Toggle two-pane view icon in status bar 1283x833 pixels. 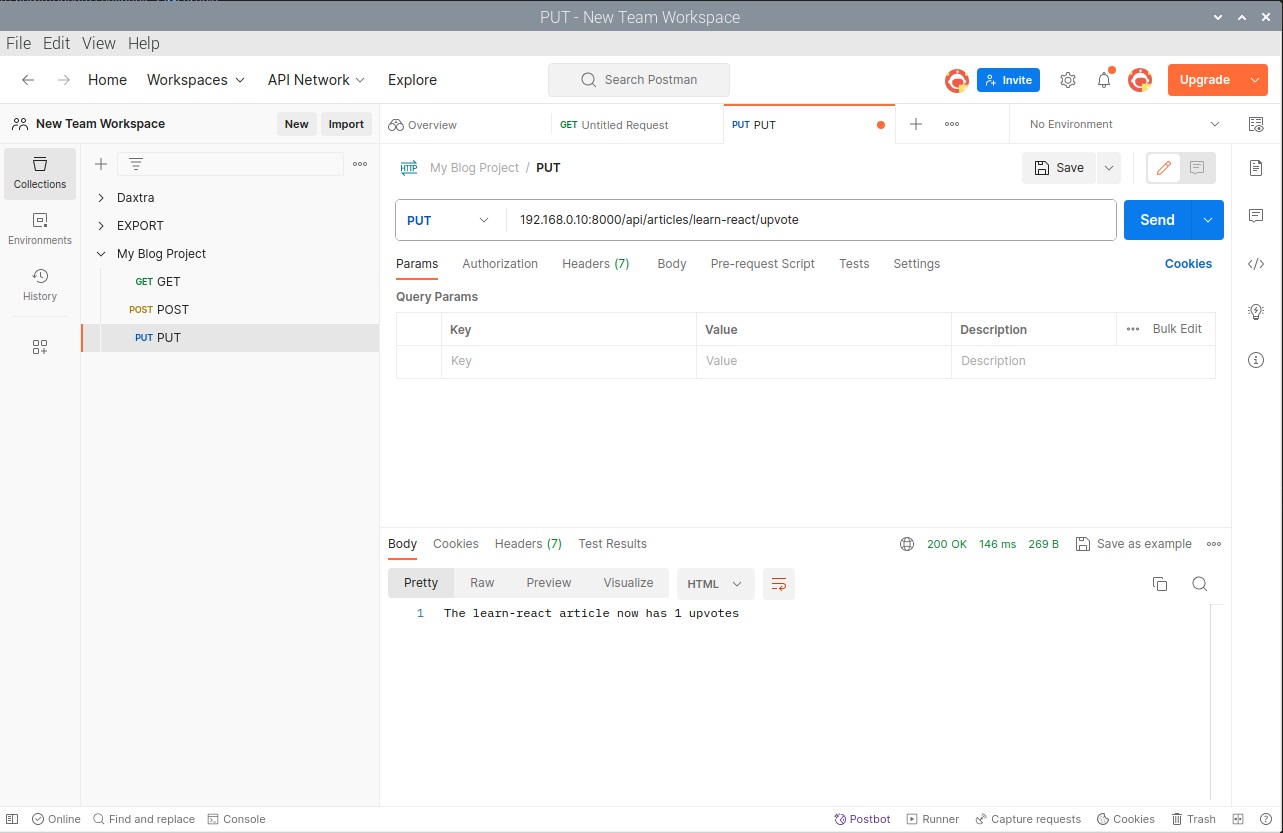[1238, 819]
